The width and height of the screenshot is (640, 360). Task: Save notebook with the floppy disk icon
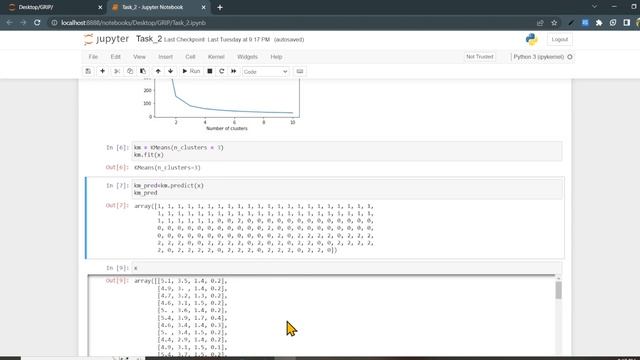[x=88, y=71]
